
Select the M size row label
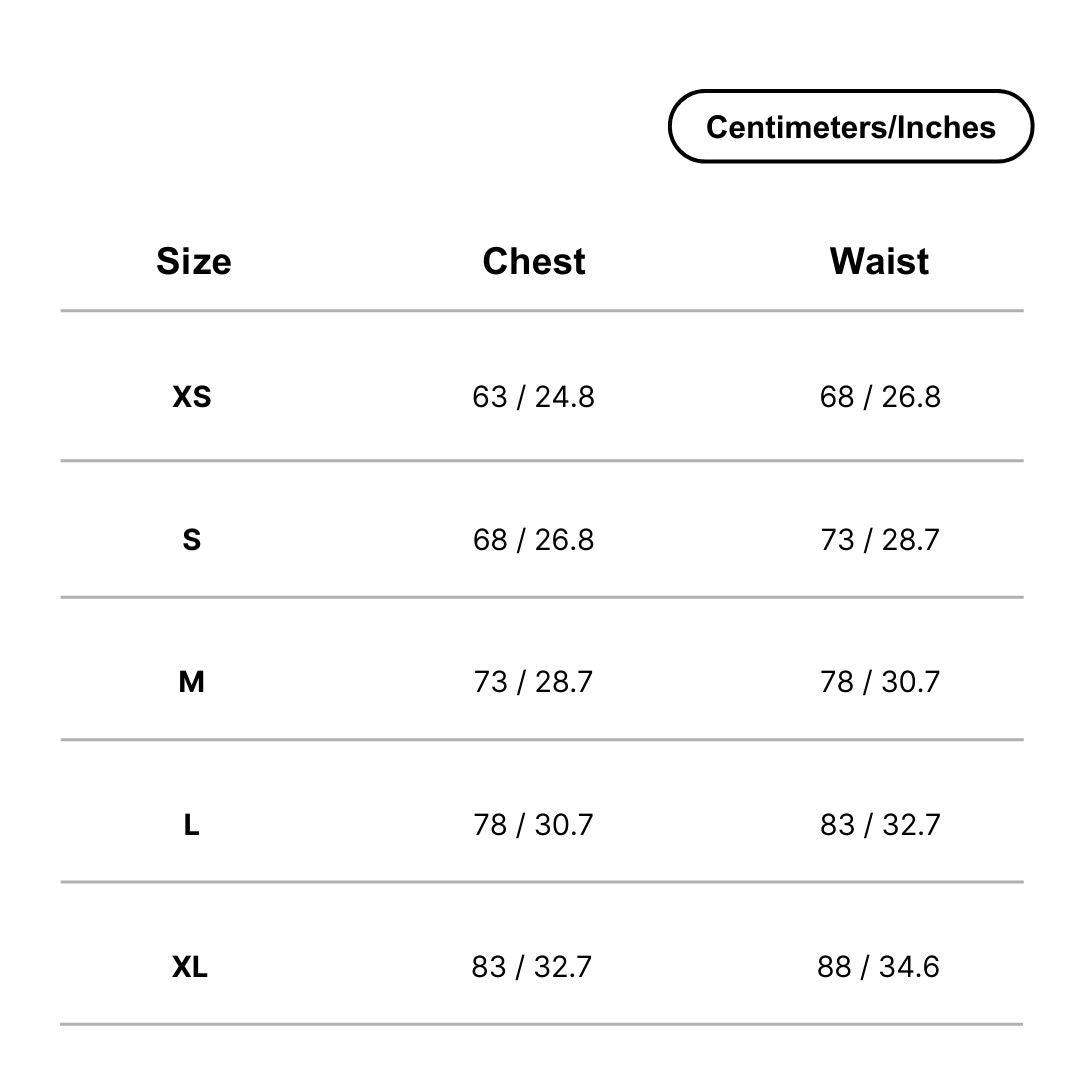(191, 682)
